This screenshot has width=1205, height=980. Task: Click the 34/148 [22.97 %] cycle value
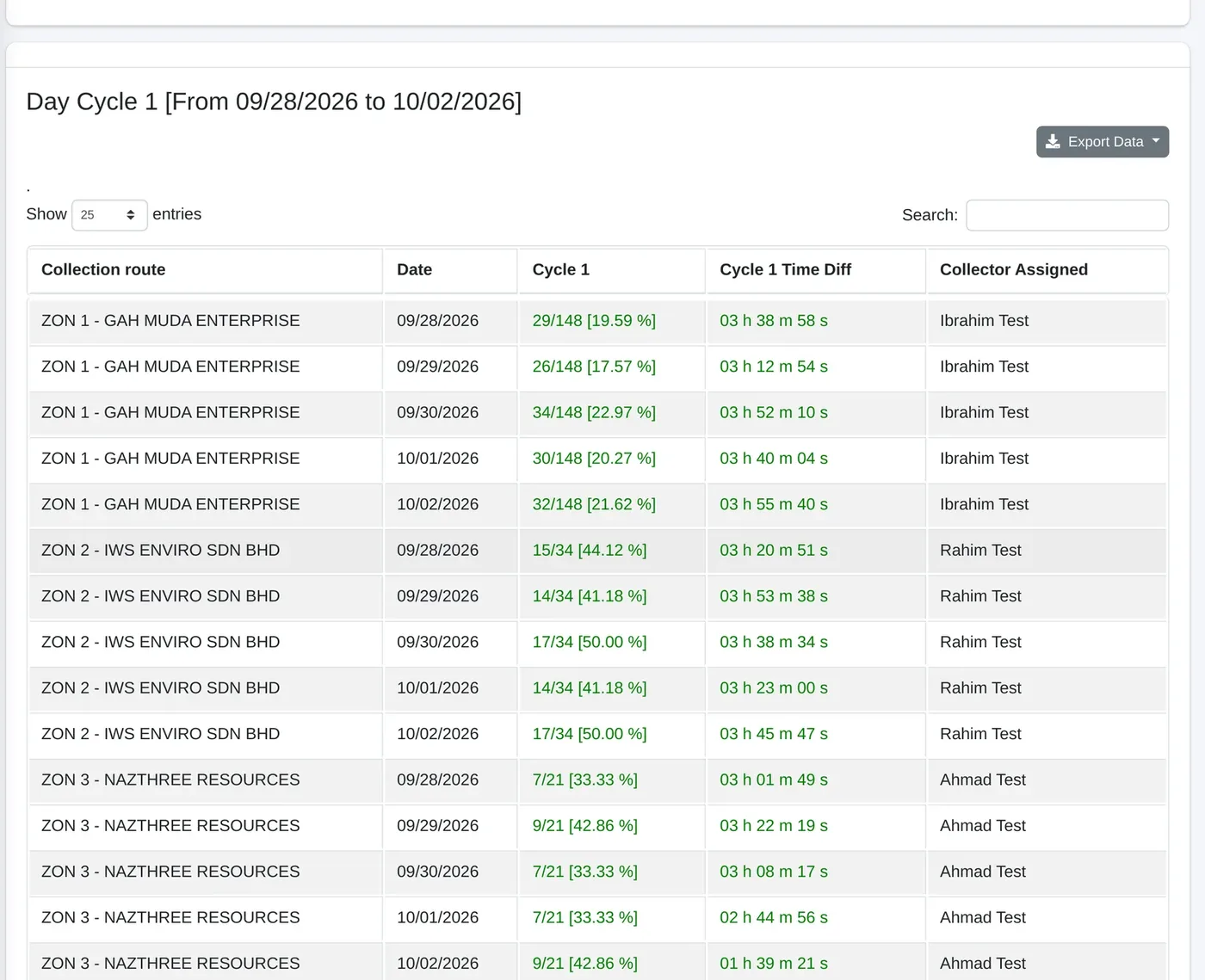[x=594, y=413]
